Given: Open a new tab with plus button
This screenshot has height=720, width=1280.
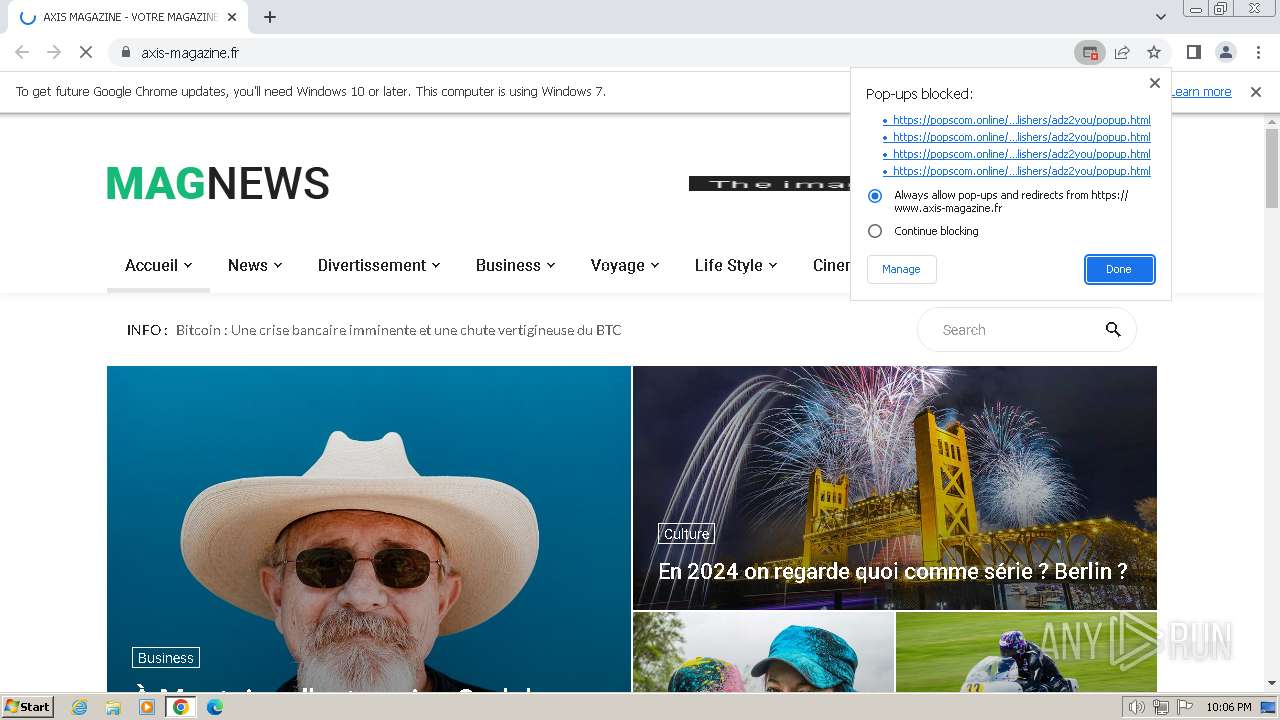Looking at the screenshot, I should point(270,17).
